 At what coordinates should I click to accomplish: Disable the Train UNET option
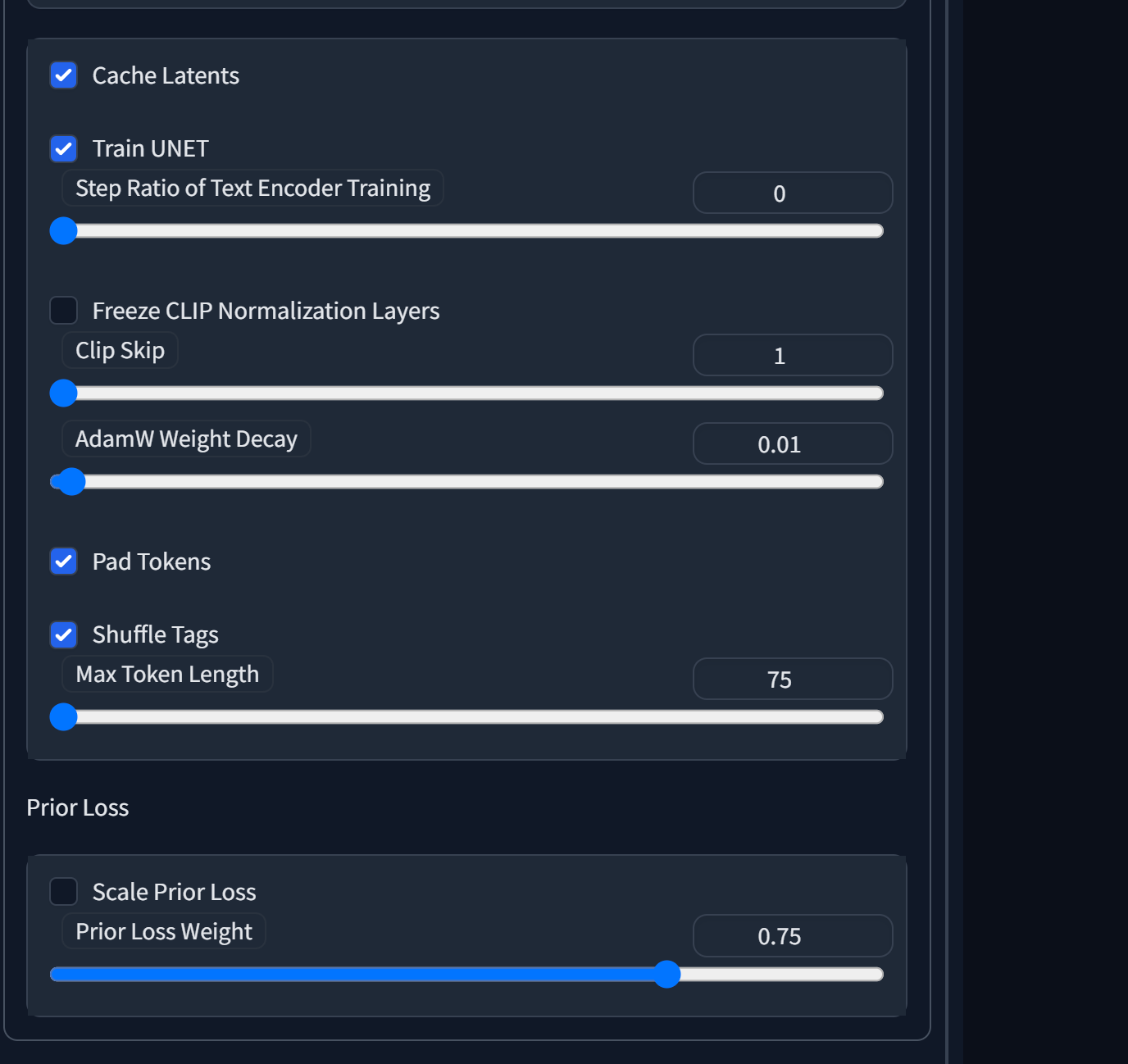point(64,148)
